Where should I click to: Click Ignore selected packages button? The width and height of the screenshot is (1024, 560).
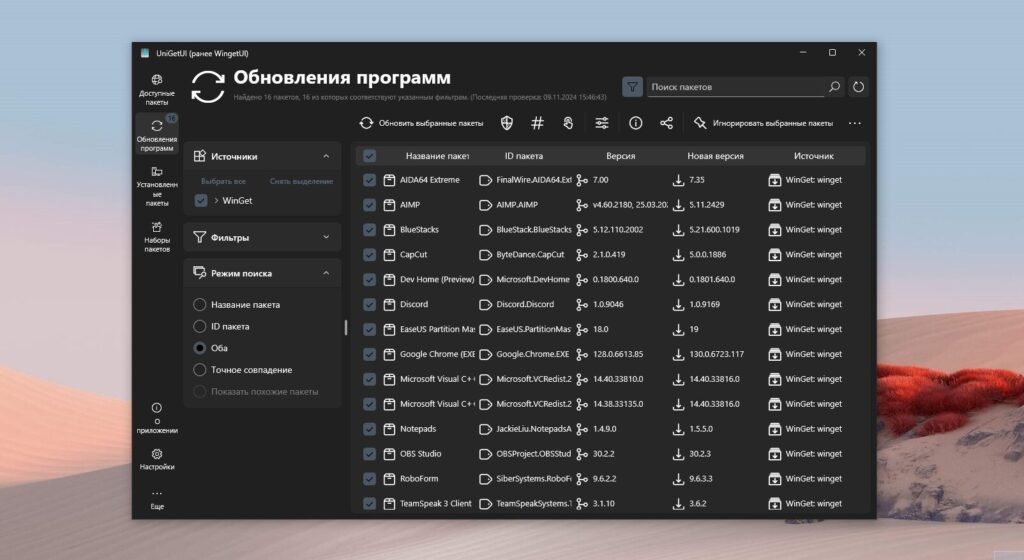[763, 123]
